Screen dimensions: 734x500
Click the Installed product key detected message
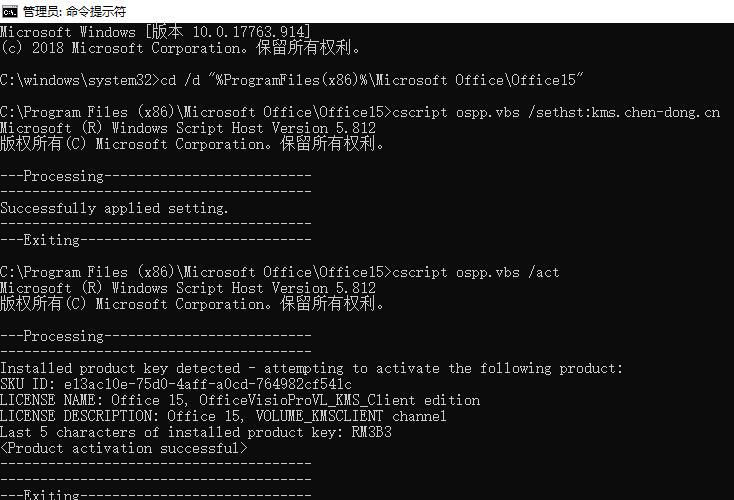tap(311, 368)
